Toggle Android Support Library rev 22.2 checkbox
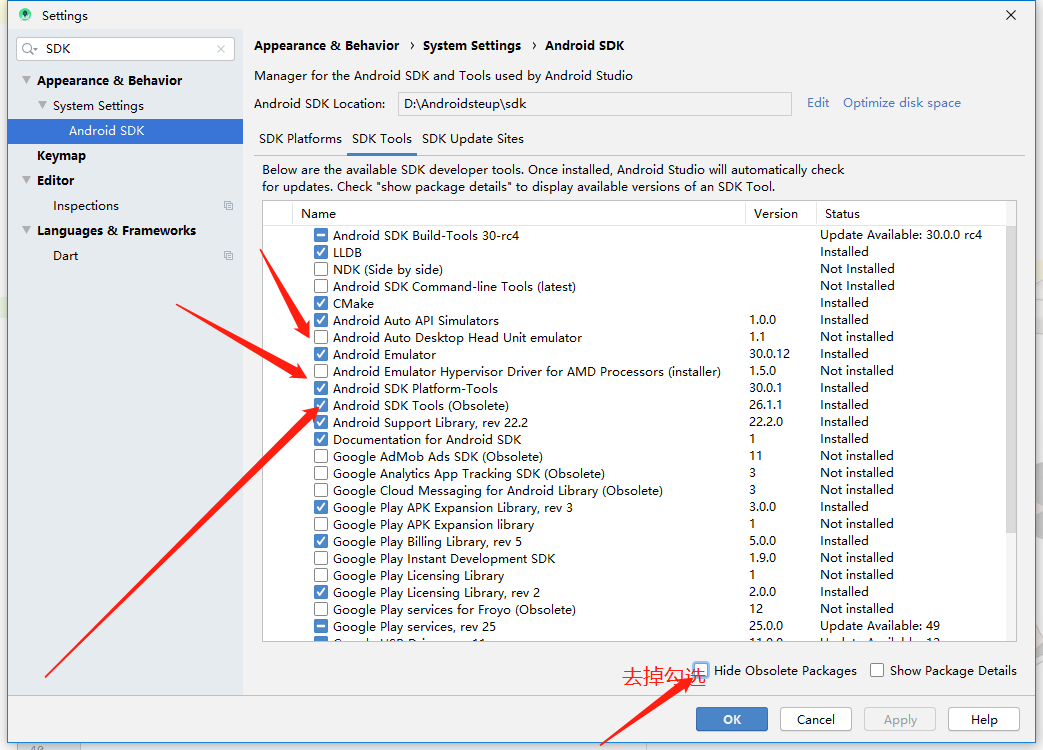This screenshot has width=1043, height=750. click(x=321, y=422)
